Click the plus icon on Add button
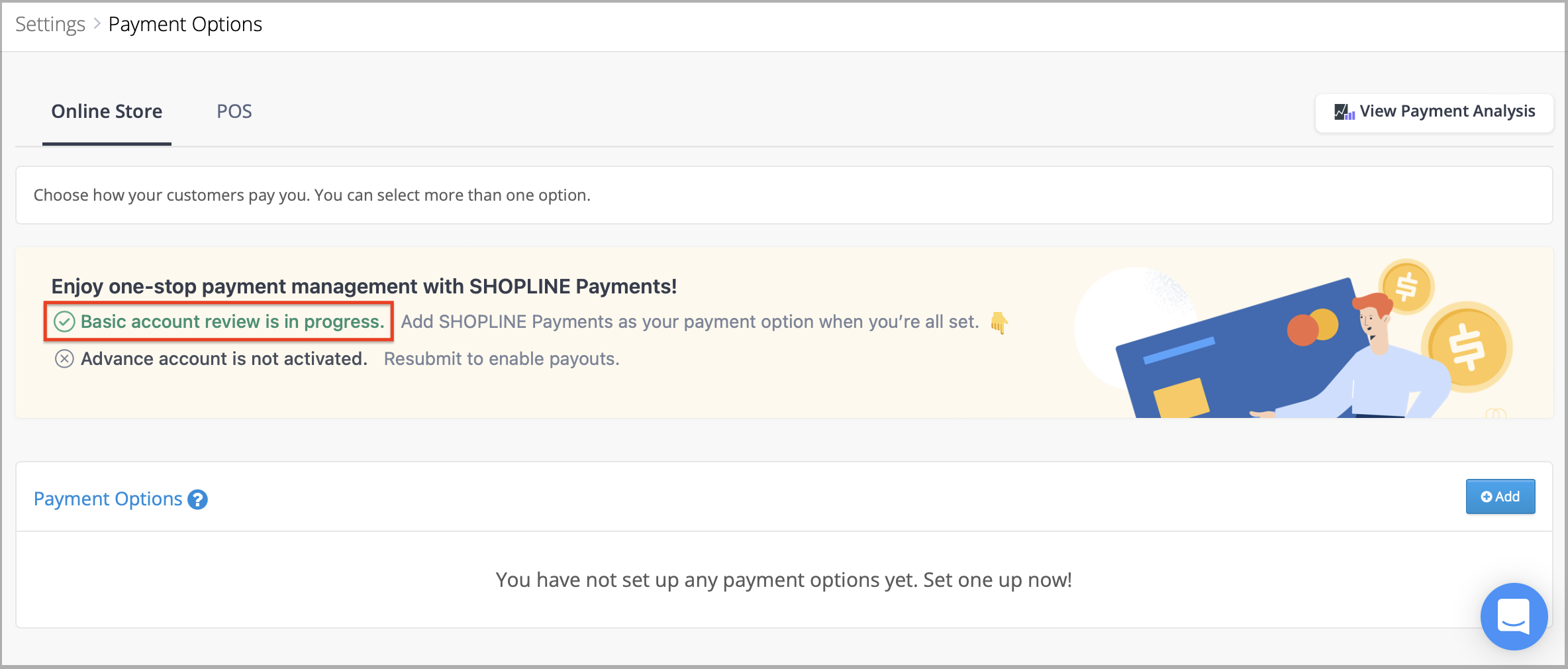1568x669 pixels. point(1487,497)
